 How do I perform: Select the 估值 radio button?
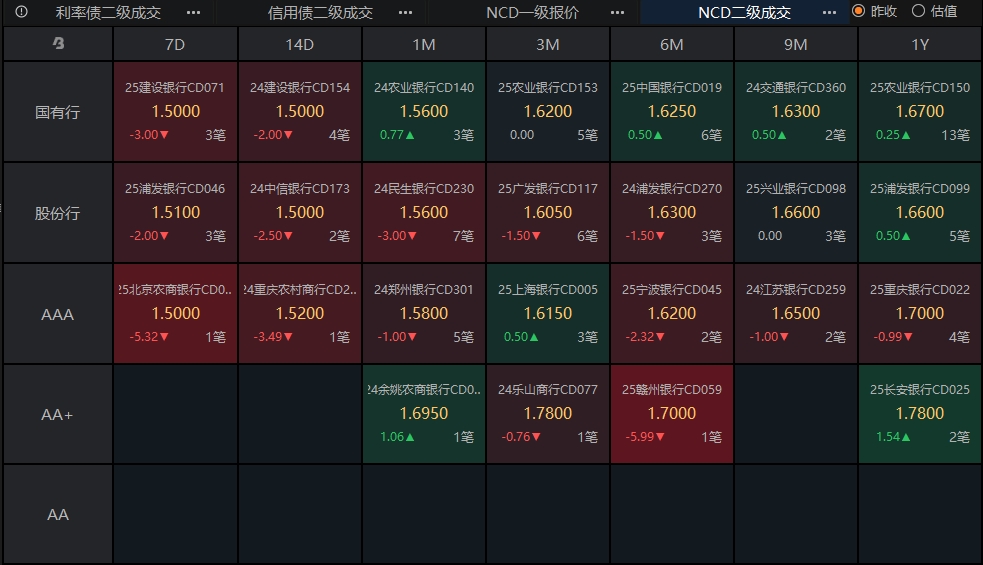(x=918, y=11)
